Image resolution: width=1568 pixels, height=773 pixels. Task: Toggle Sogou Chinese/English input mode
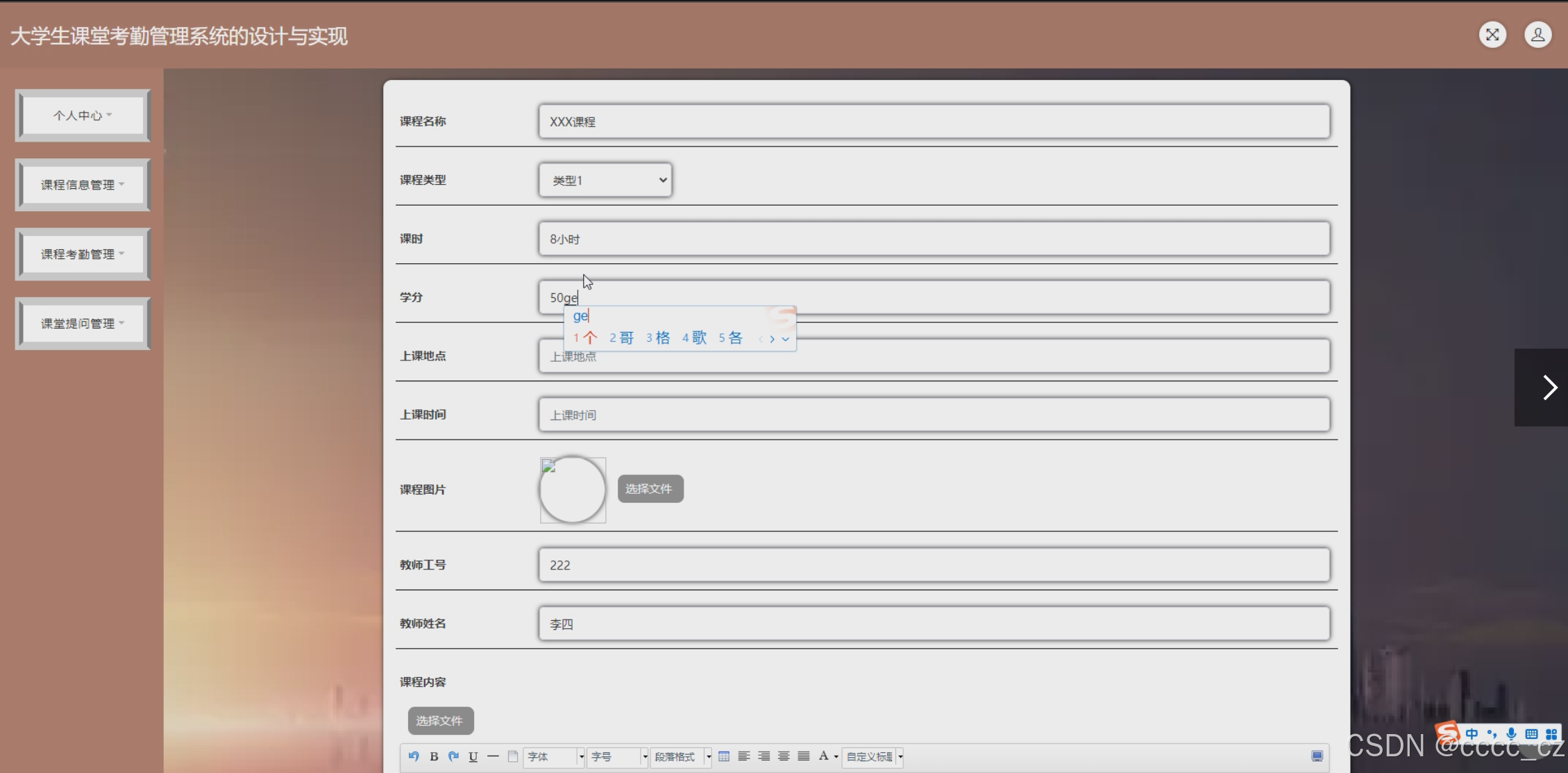pyautogui.click(x=1472, y=734)
